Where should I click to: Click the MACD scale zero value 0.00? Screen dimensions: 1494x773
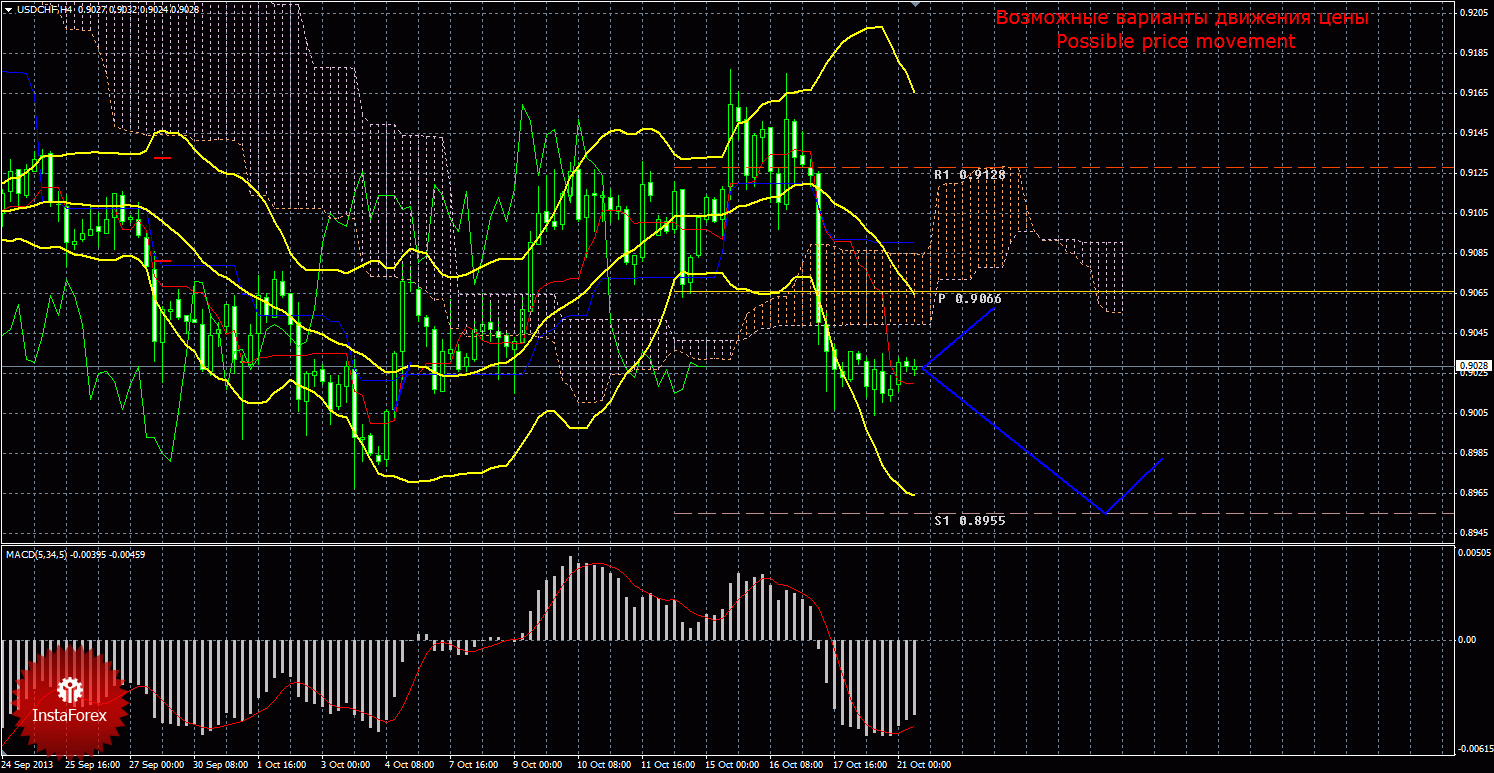coord(1469,639)
